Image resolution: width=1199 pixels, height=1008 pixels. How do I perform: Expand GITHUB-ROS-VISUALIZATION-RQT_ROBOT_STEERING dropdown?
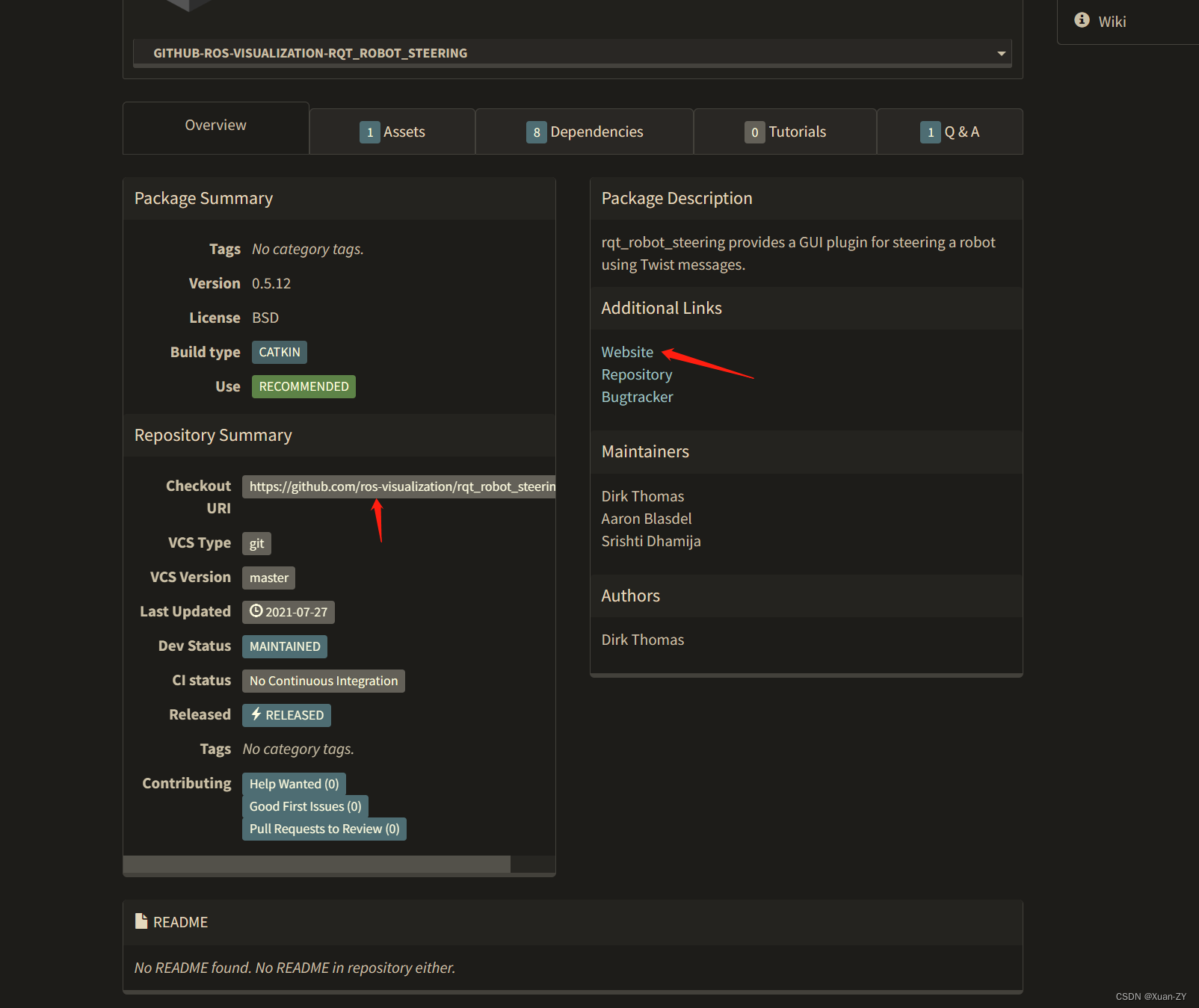[x=572, y=53]
